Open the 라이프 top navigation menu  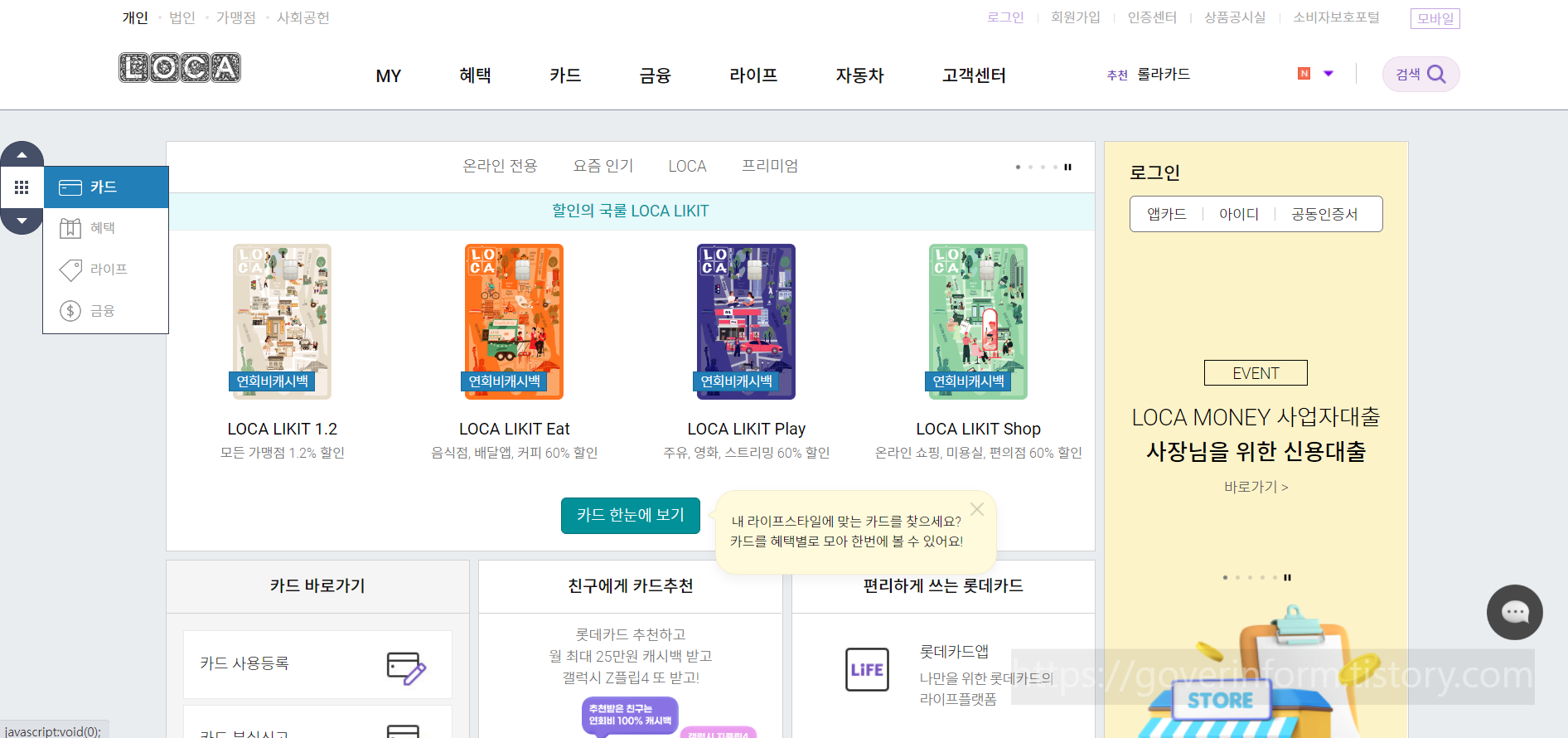753,75
